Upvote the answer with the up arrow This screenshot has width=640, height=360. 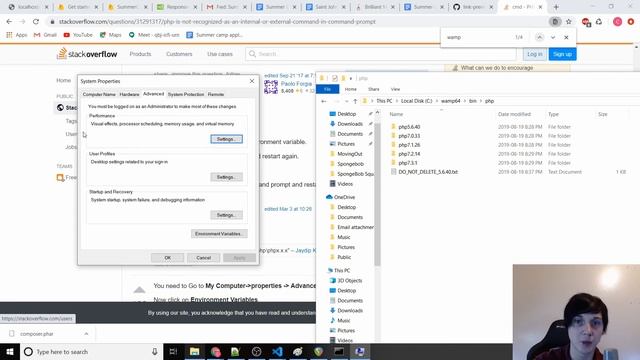139,289
